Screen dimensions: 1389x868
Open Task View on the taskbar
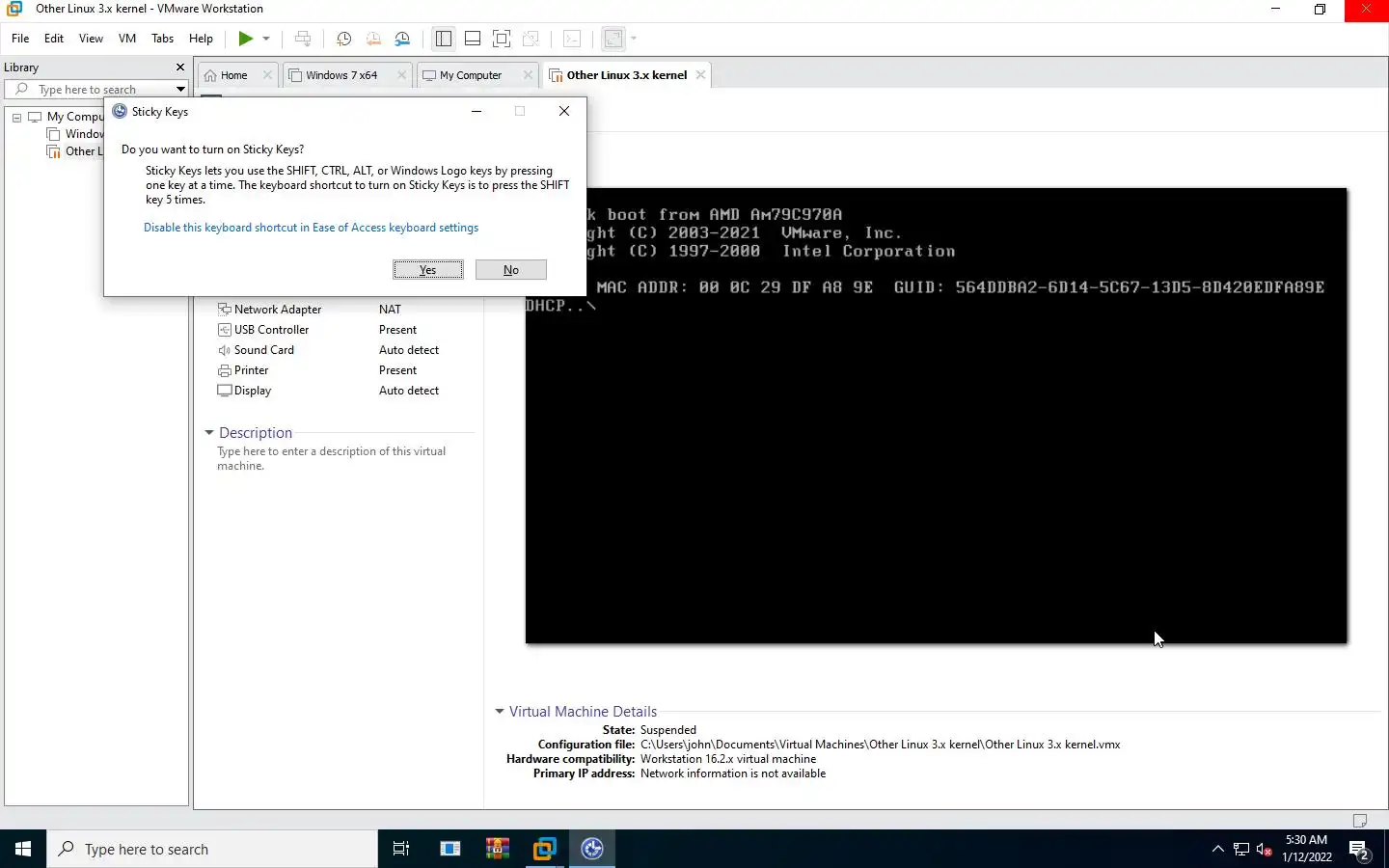(401, 849)
